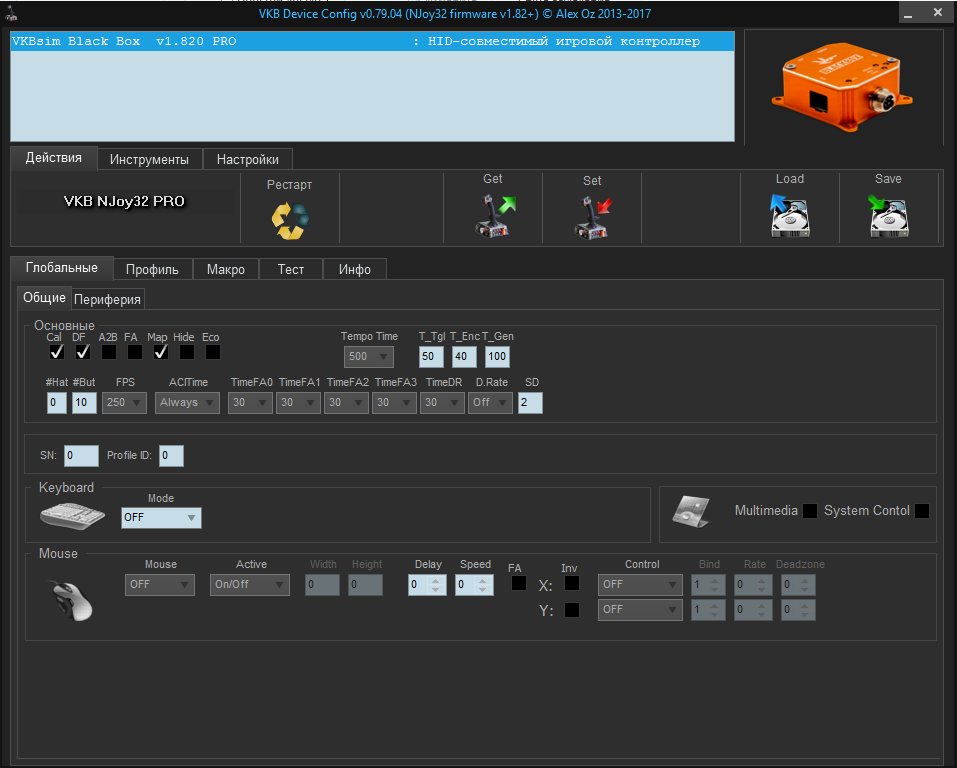Click the mouse Delay spinner field
The image size is (957, 768).
(427, 585)
